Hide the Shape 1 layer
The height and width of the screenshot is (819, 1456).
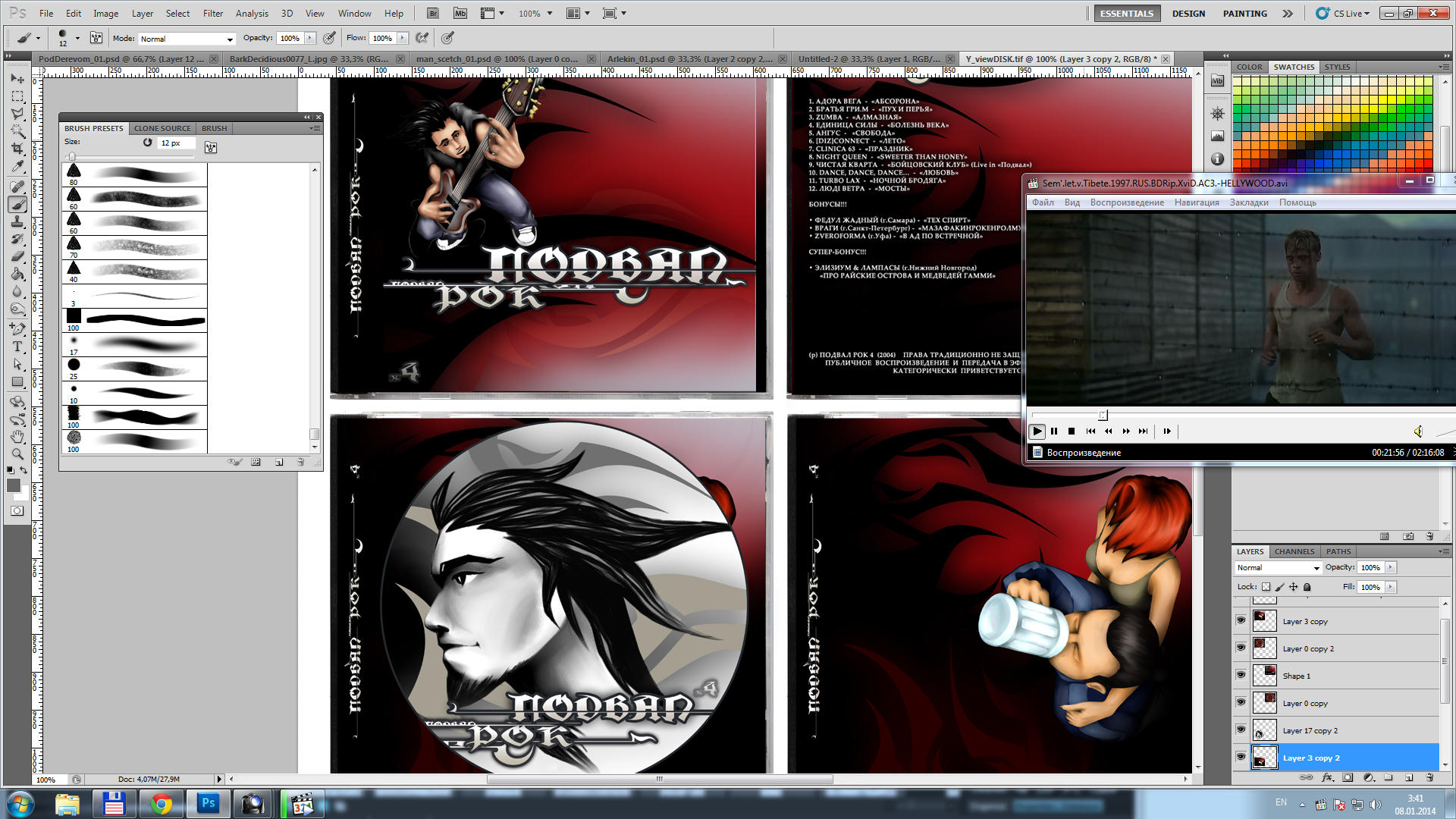coord(1241,675)
